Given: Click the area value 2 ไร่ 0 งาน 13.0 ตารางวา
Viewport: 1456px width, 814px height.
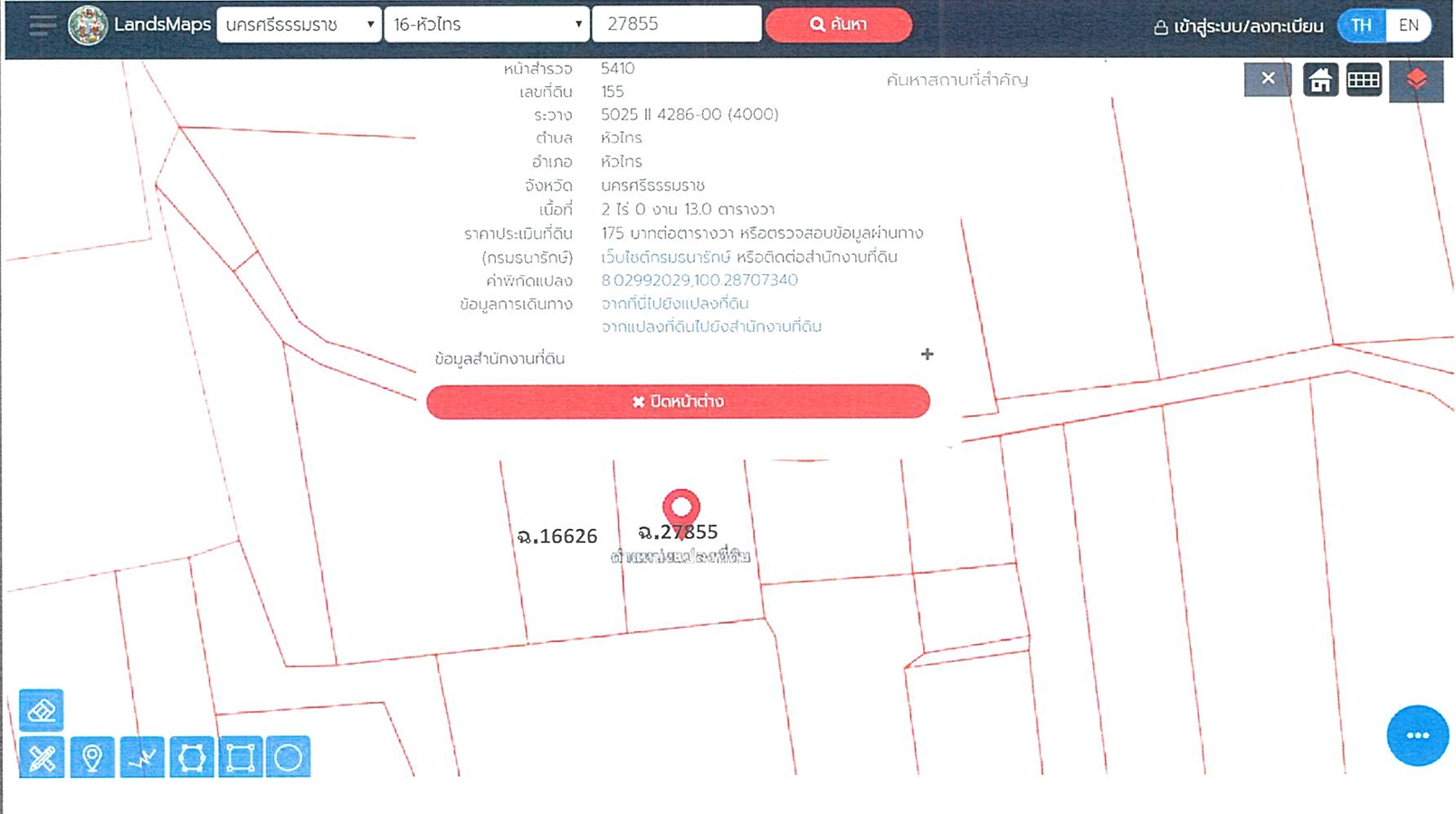Looking at the screenshot, I should [688, 209].
